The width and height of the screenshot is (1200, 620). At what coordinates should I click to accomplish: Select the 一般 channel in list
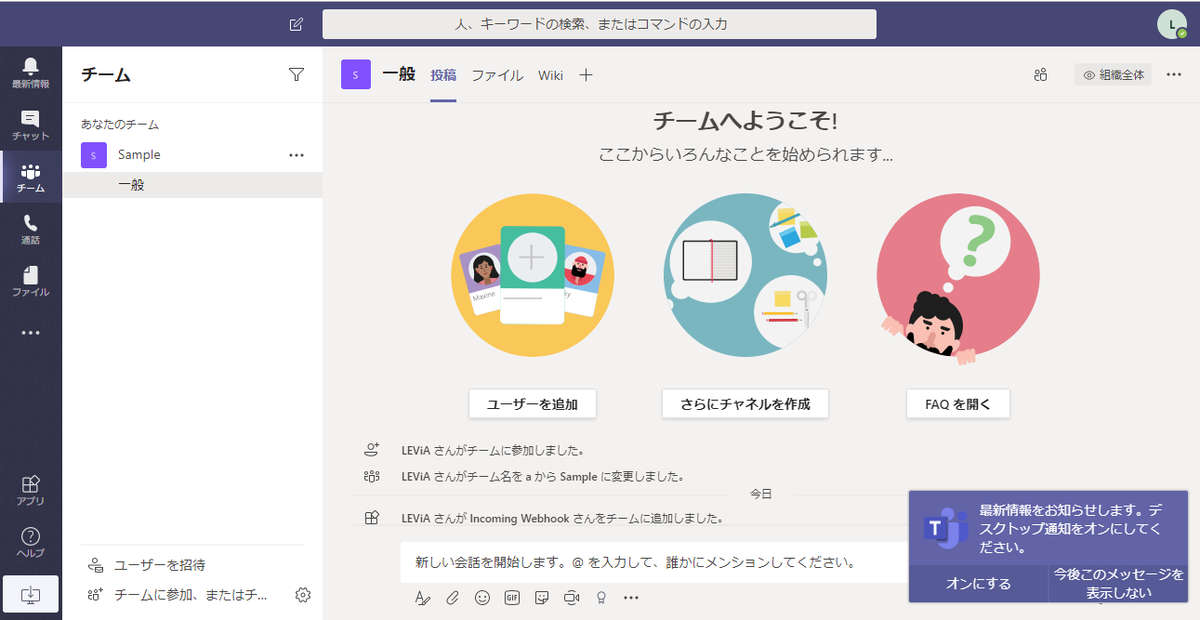[192, 185]
